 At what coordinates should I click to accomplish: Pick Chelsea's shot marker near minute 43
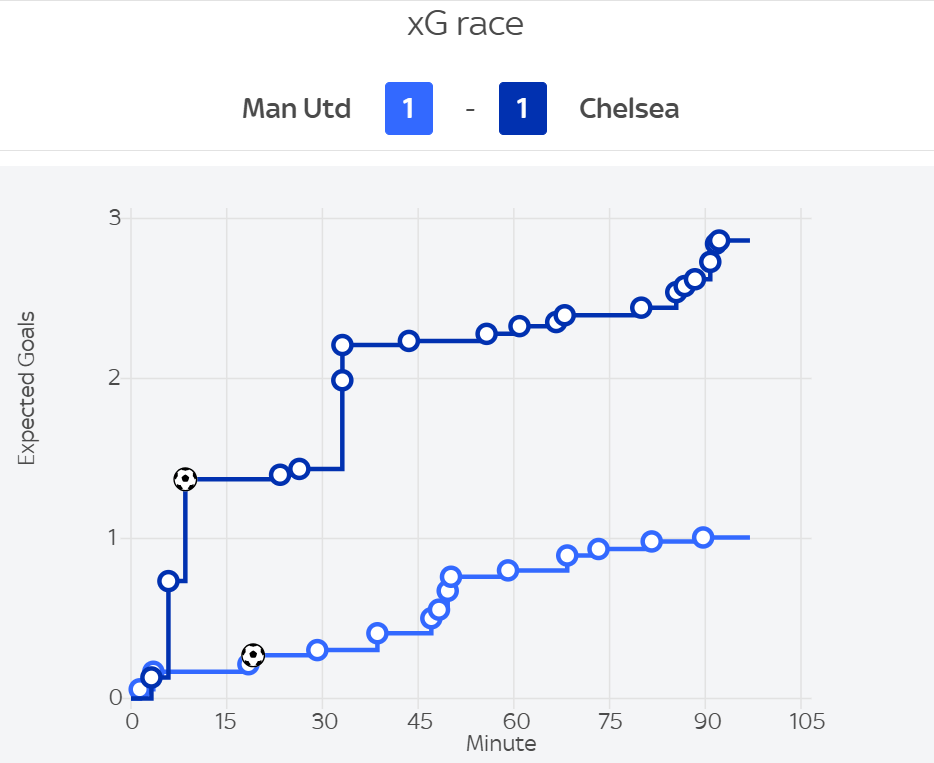pyautogui.click(x=408, y=341)
